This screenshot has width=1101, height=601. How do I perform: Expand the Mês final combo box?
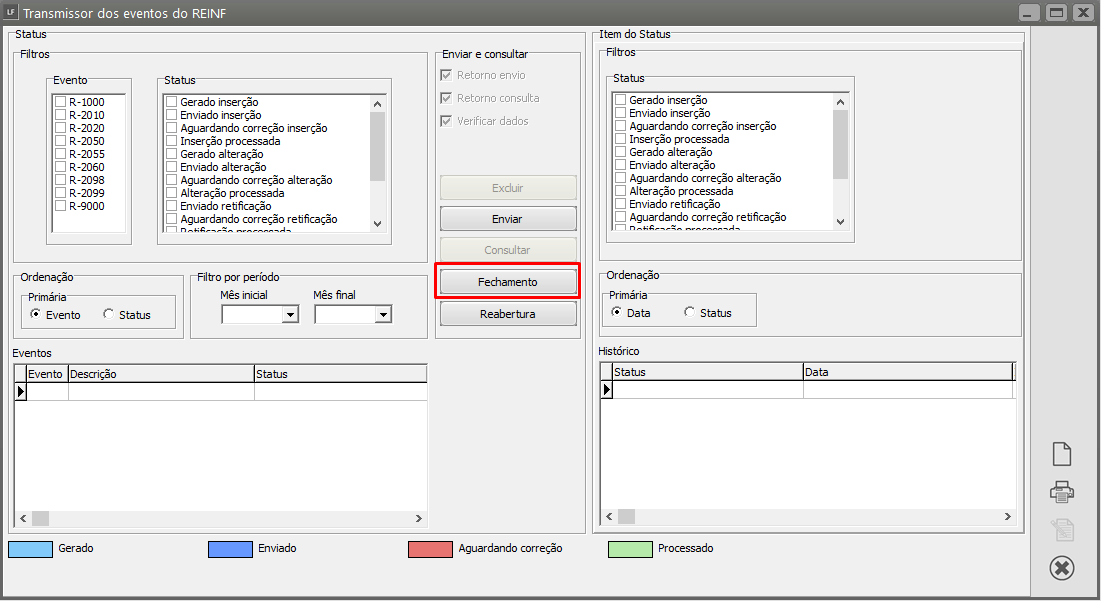pyautogui.click(x=383, y=315)
